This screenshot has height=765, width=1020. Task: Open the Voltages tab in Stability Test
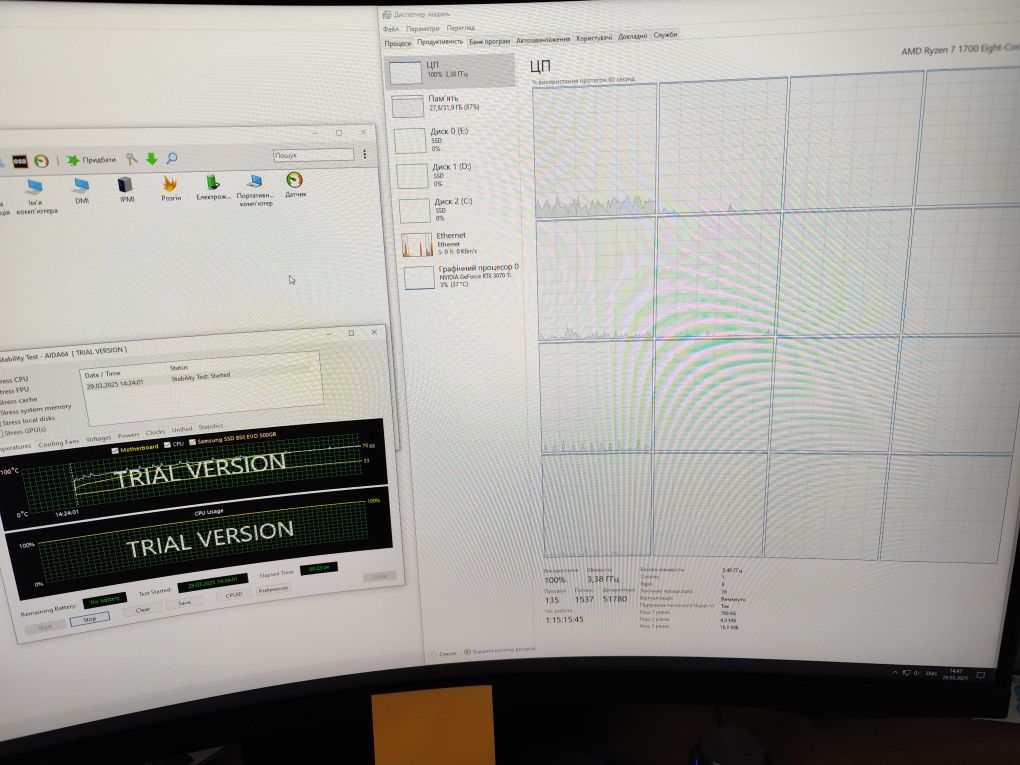coord(98,438)
